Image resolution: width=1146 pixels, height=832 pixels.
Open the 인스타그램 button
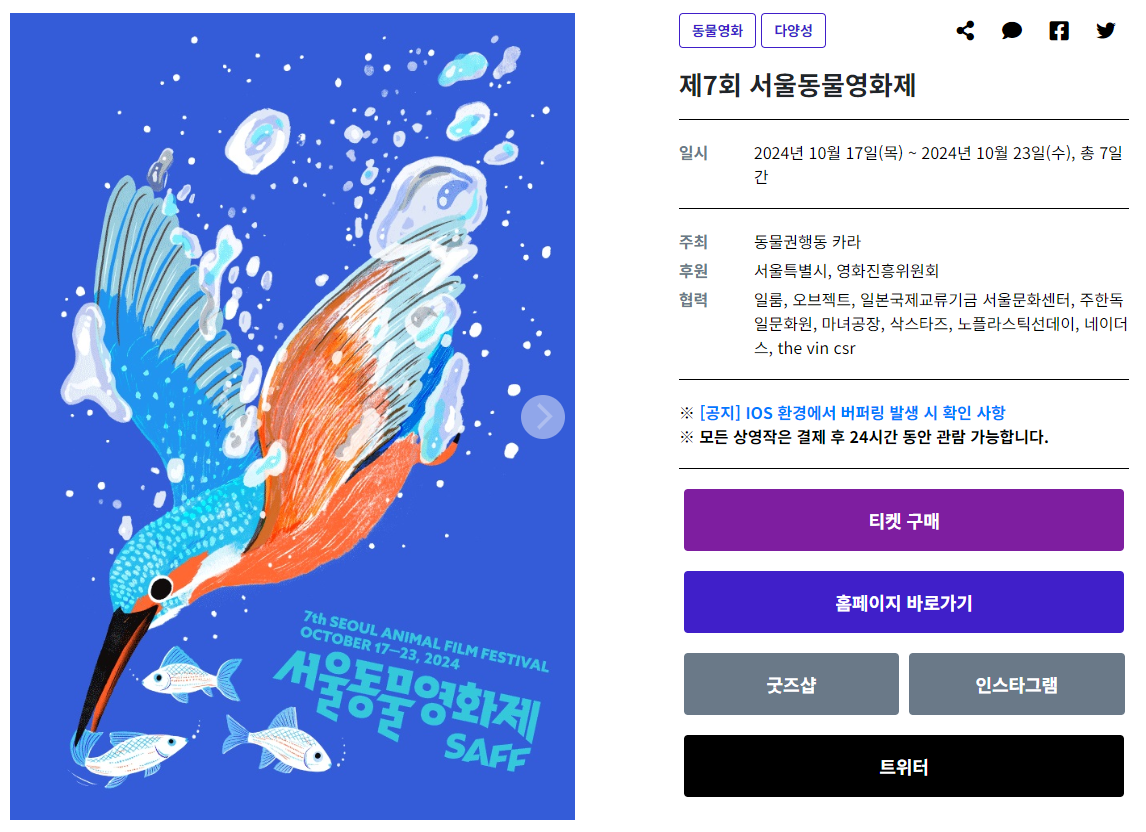click(1016, 684)
